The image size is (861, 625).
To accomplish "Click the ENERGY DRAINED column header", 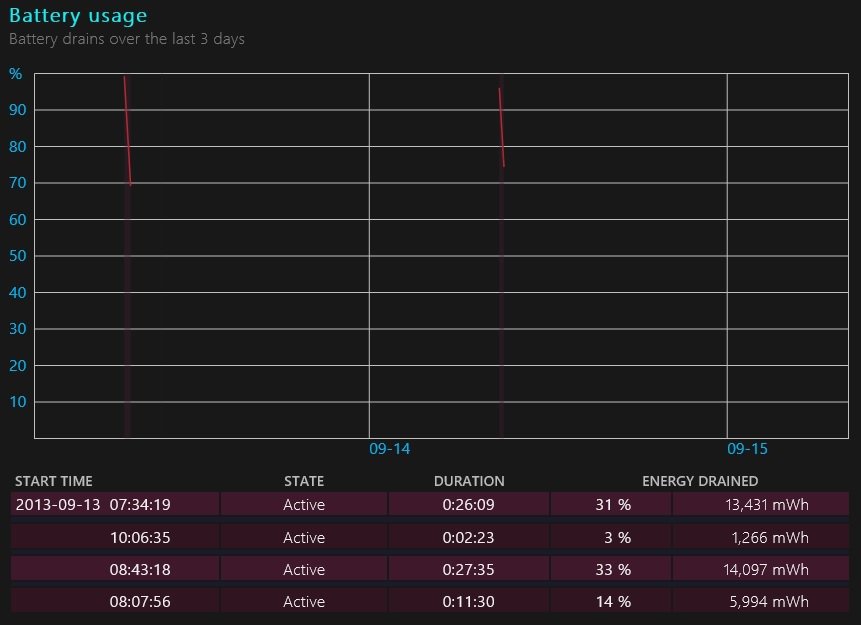I will pyautogui.click(x=700, y=481).
